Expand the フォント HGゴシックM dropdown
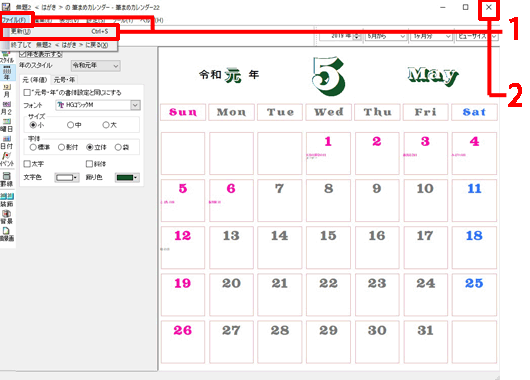Image resolution: width=530 pixels, height=380 pixels. point(98,105)
